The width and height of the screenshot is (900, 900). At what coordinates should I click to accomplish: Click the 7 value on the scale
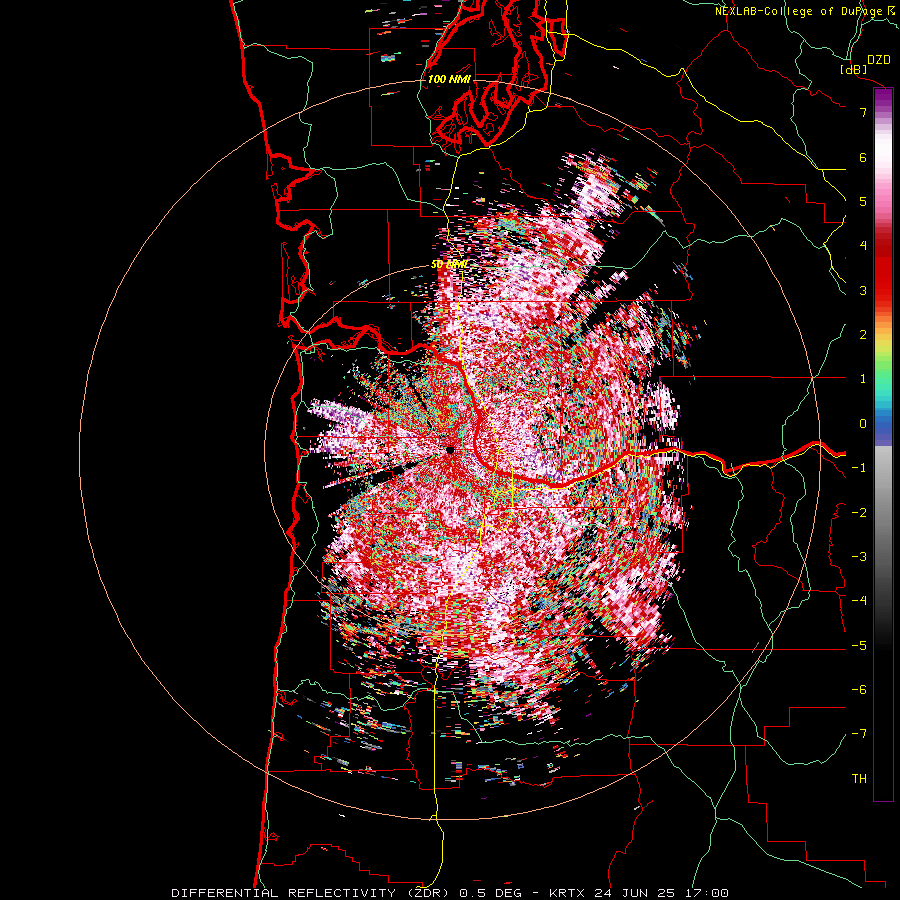pyautogui.click(x=863, y=112)
